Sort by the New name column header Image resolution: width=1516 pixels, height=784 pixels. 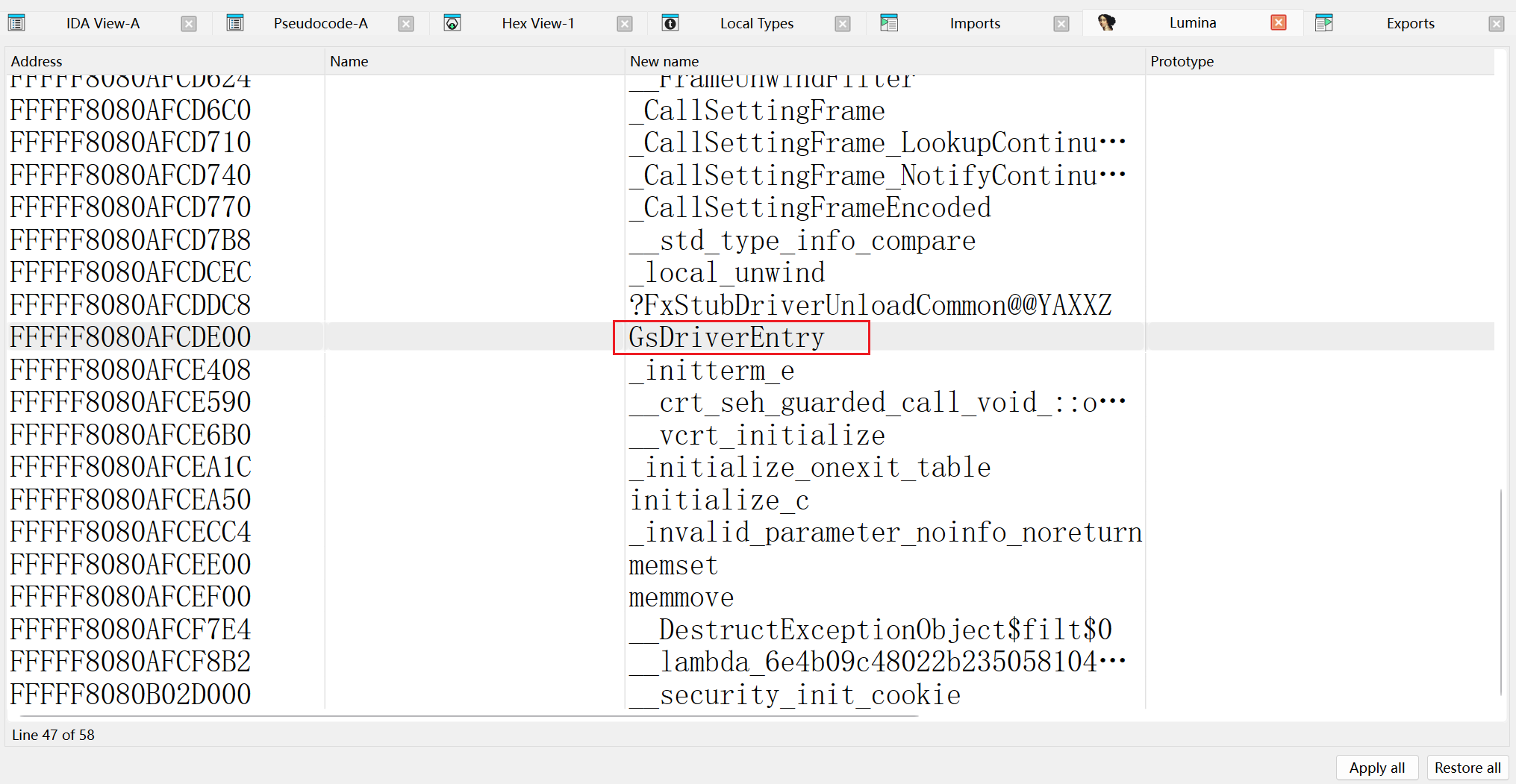point(664,61)
